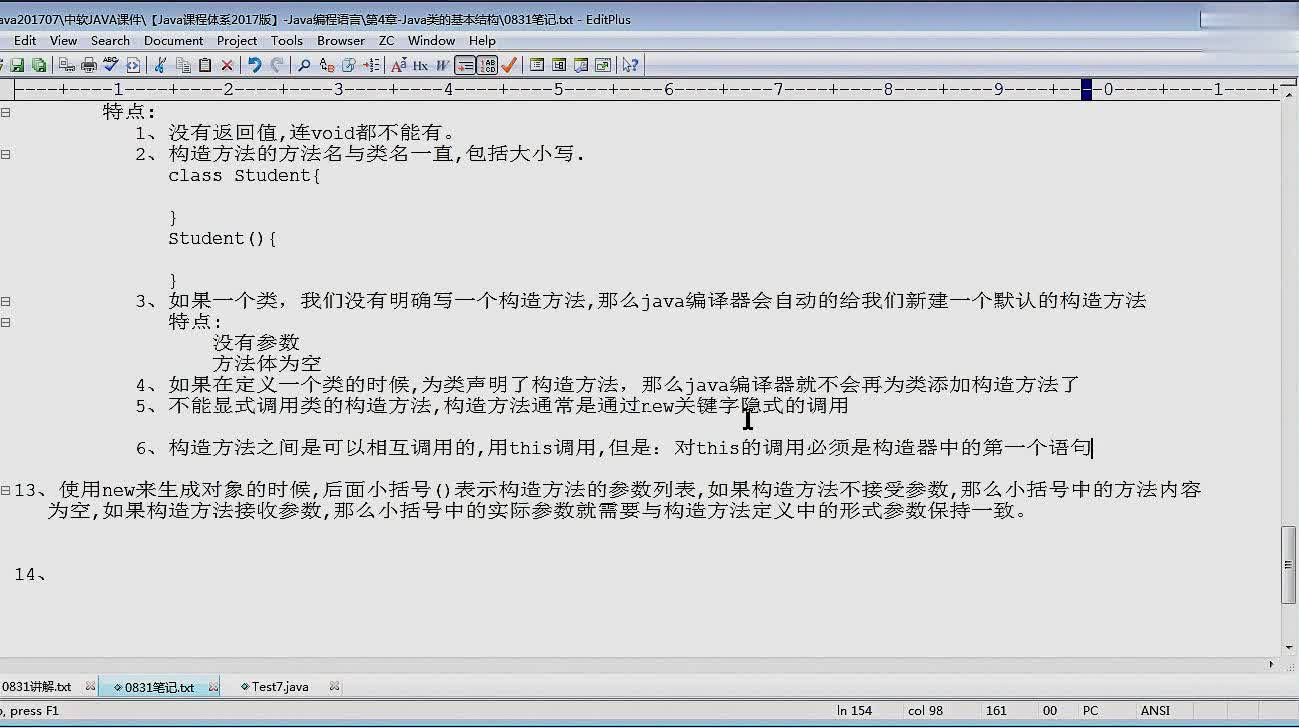Click the '方法体为空' line
This screenshot has height=728, width=1299.
click(x=266, y=364)
